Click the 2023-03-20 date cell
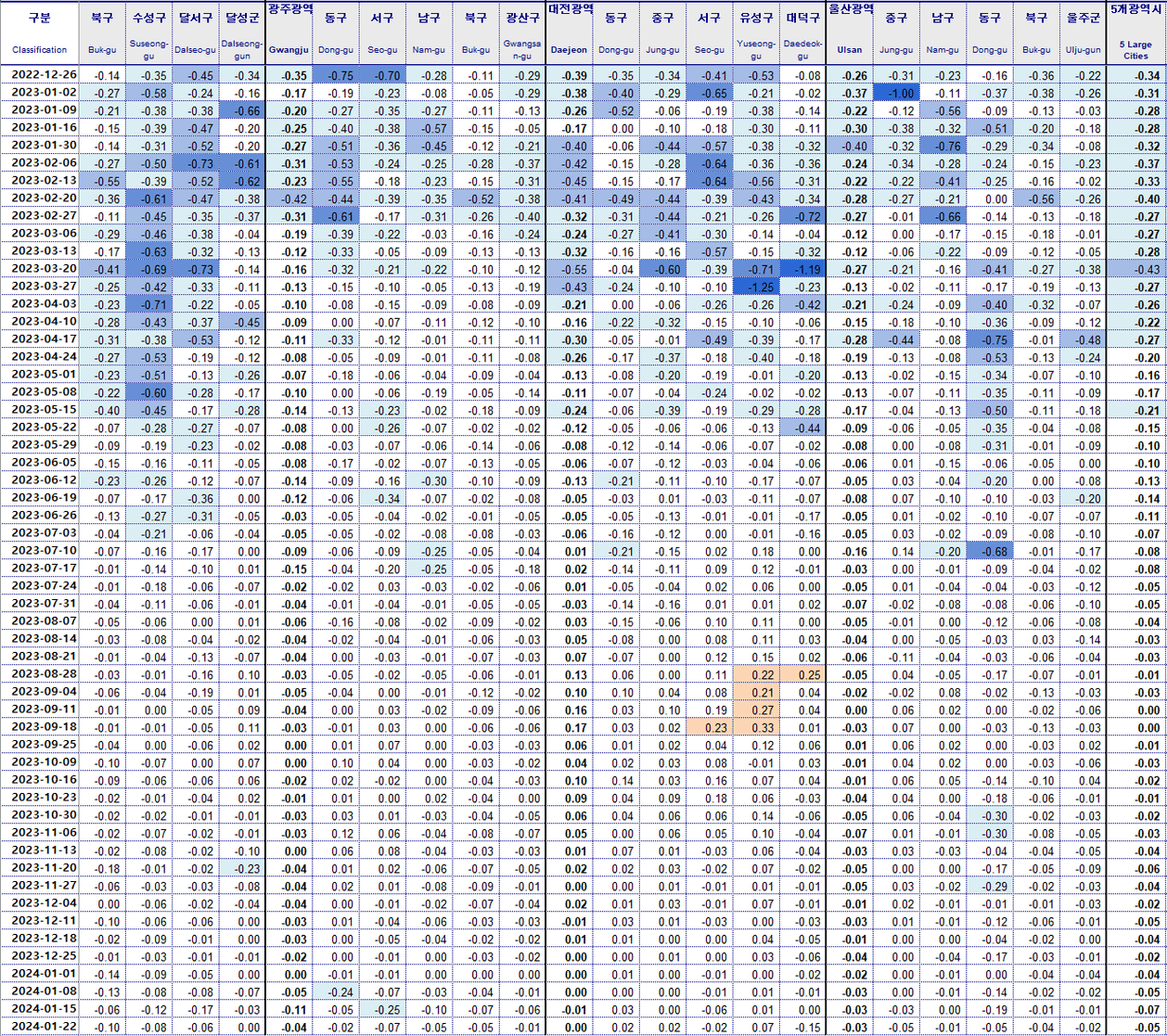 pos(40,269)
